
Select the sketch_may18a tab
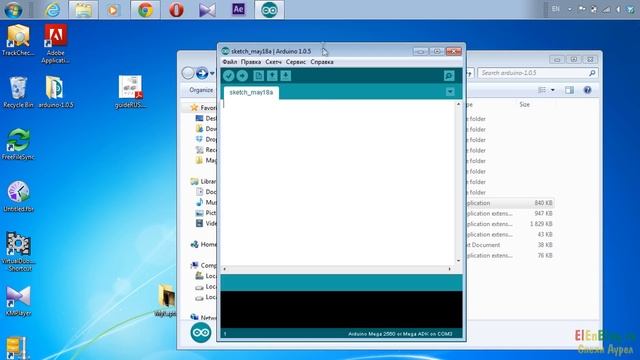point(251,92)
